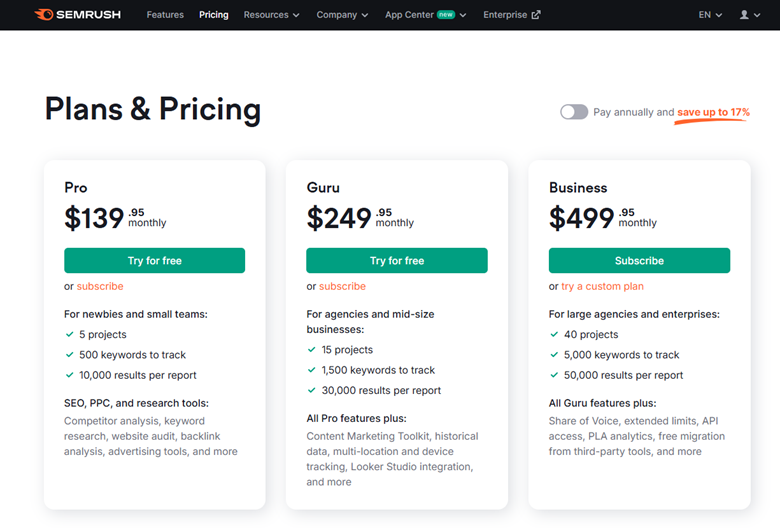Toggle the Pay annually switch
Image resolution: width=780 pixels, height=528 pixels.
(x=574, y=112)
